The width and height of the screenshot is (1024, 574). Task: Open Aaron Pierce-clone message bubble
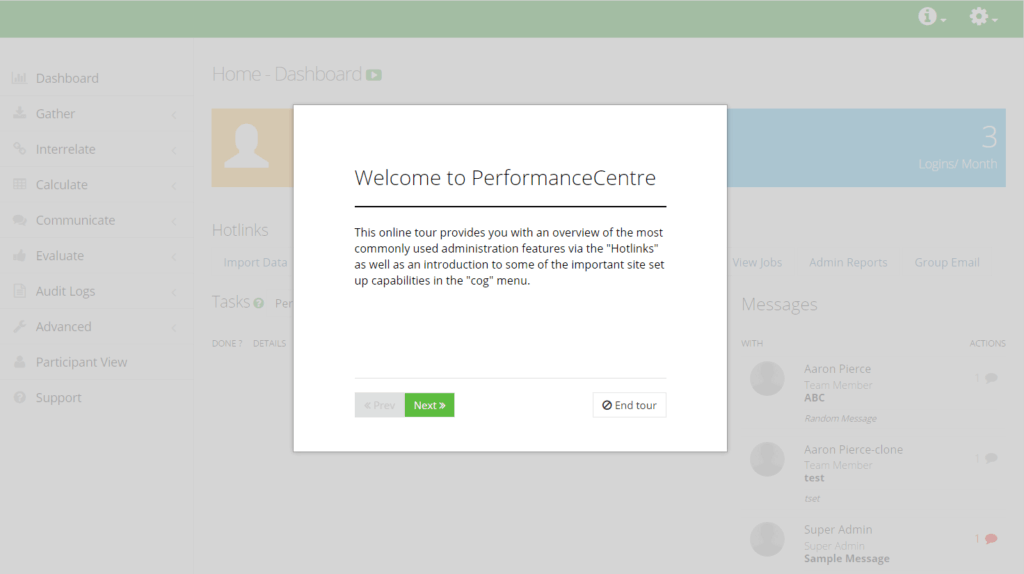point(991,458)
